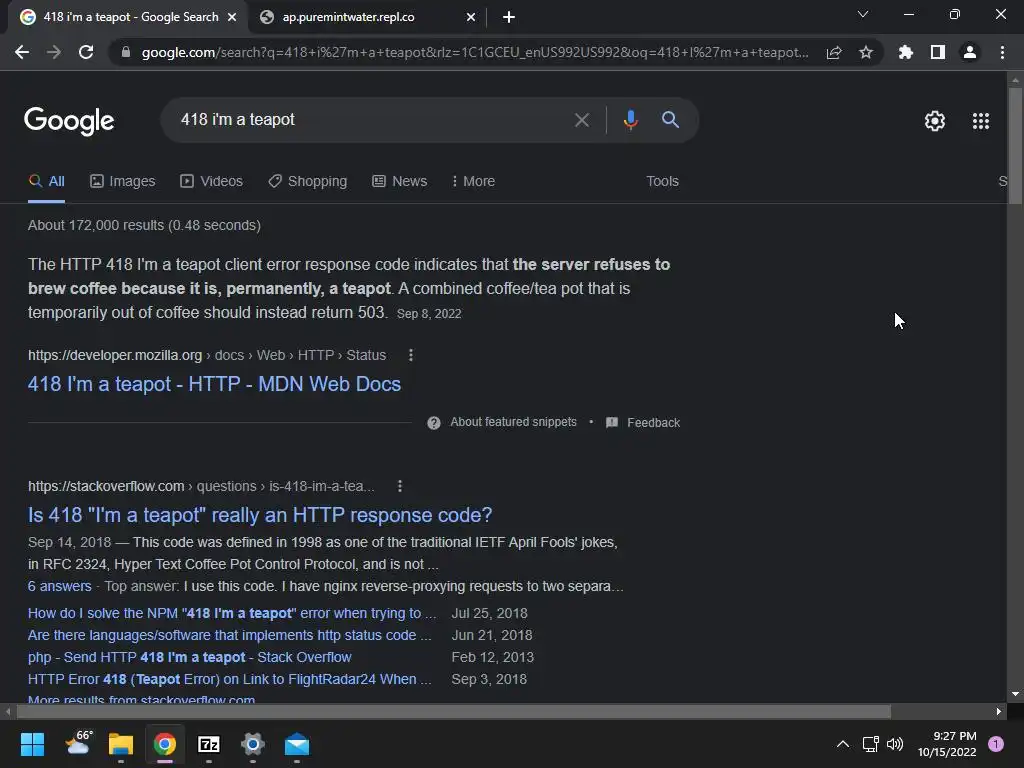Viewport: 1024px width, 768px height.
Task: Open Chrome's three-dot menu
Action: [1002, 52]
